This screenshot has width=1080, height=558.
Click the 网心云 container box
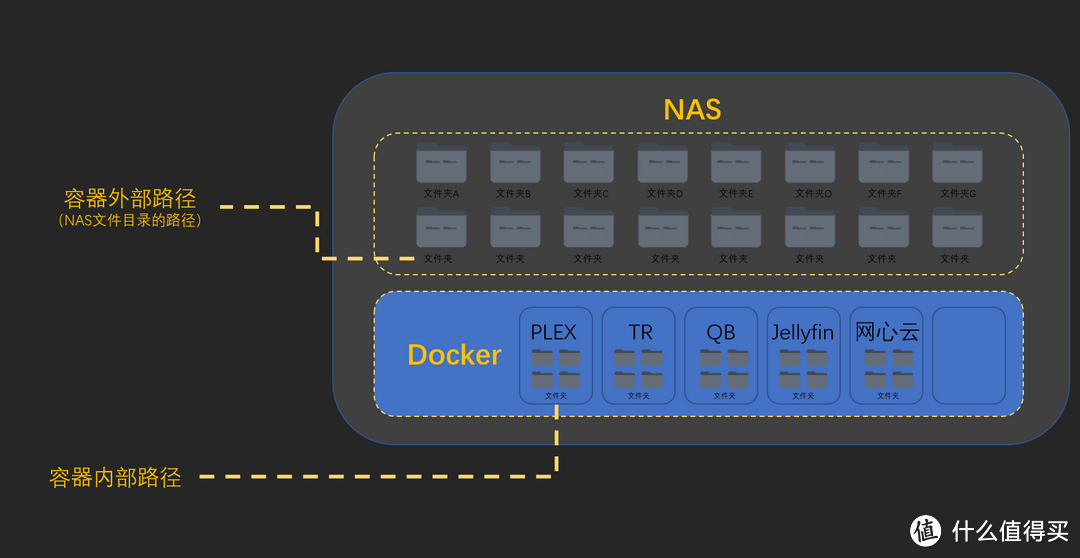click(886, 355)
